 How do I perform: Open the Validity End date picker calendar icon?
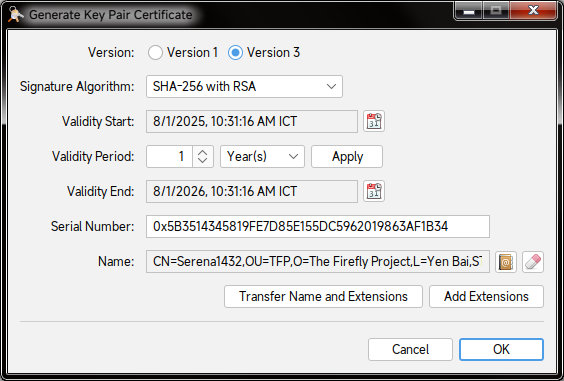pyautogui.click(x=374, y=191)
